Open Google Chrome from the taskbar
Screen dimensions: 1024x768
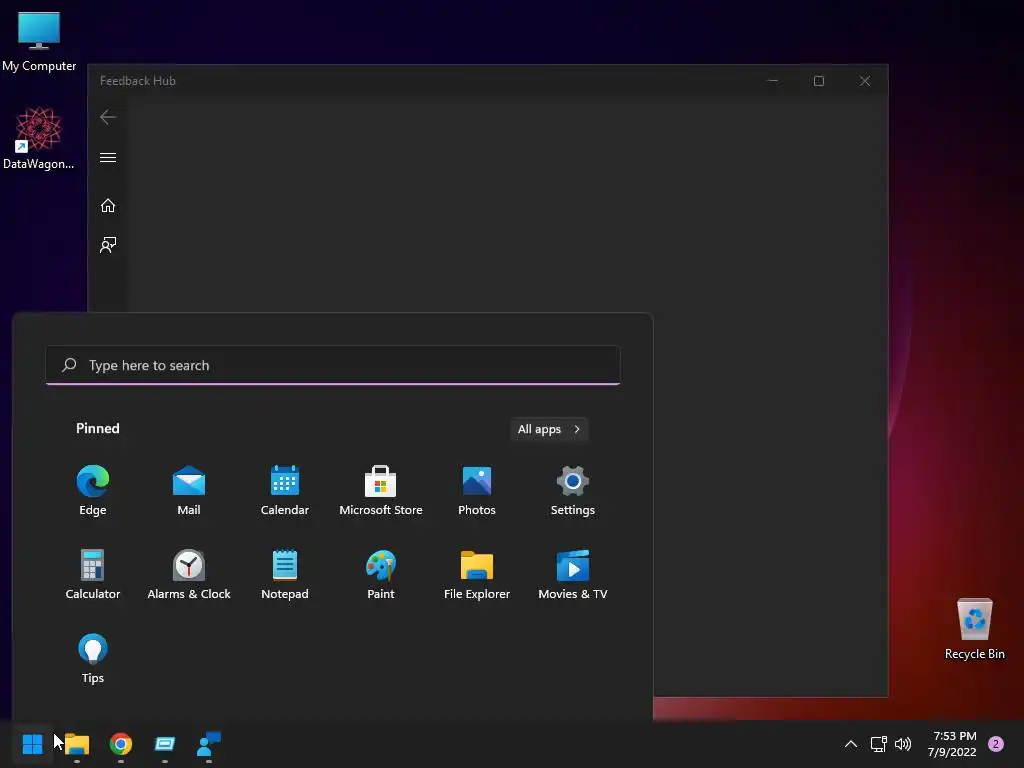121,744
